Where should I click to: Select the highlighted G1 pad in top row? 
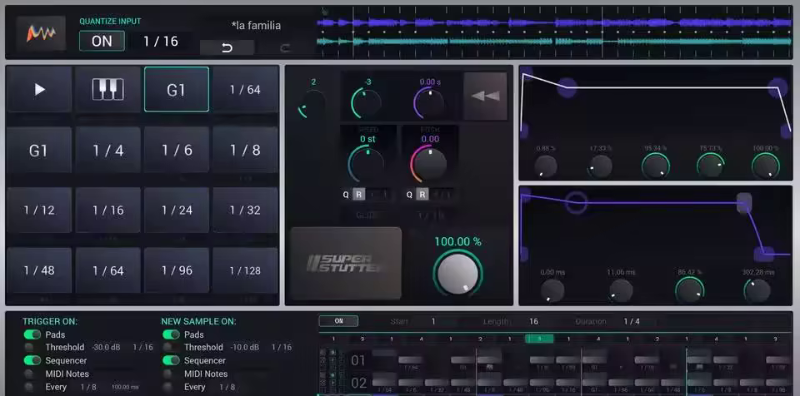point(176,89)
